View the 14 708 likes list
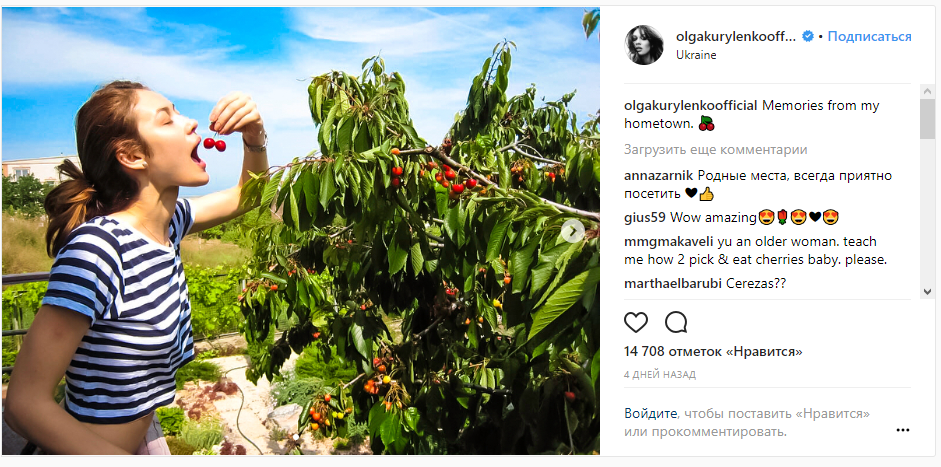The height and width of the screenshot is (467, 941). coord(713,352)
